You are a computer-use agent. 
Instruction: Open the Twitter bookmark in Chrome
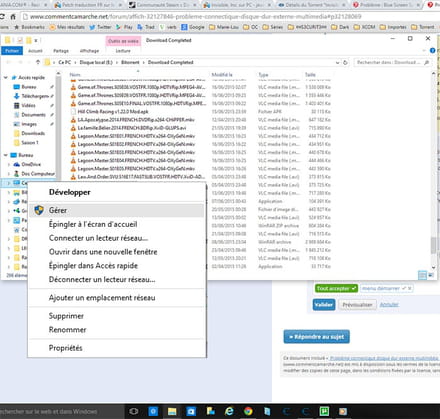pos(100,27)
